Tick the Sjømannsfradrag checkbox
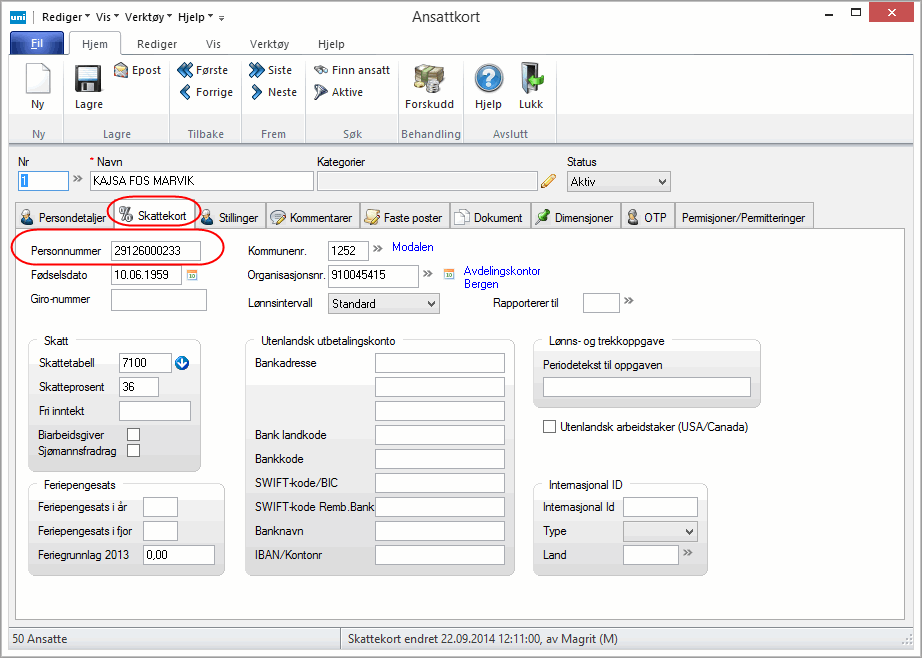 pyautogui.click(x=133, y=451)
